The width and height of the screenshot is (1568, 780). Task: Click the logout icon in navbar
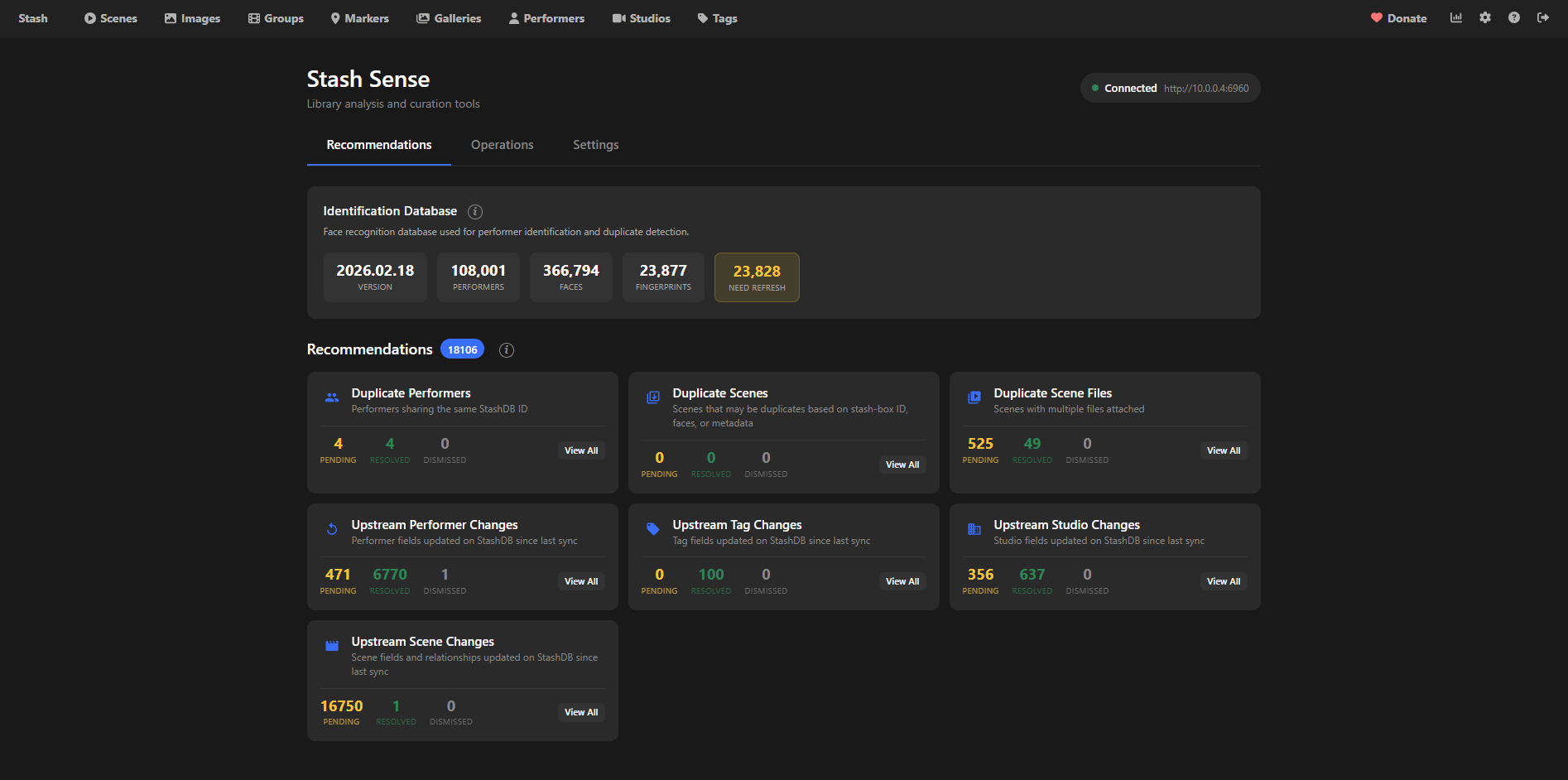pos(1542,17)
